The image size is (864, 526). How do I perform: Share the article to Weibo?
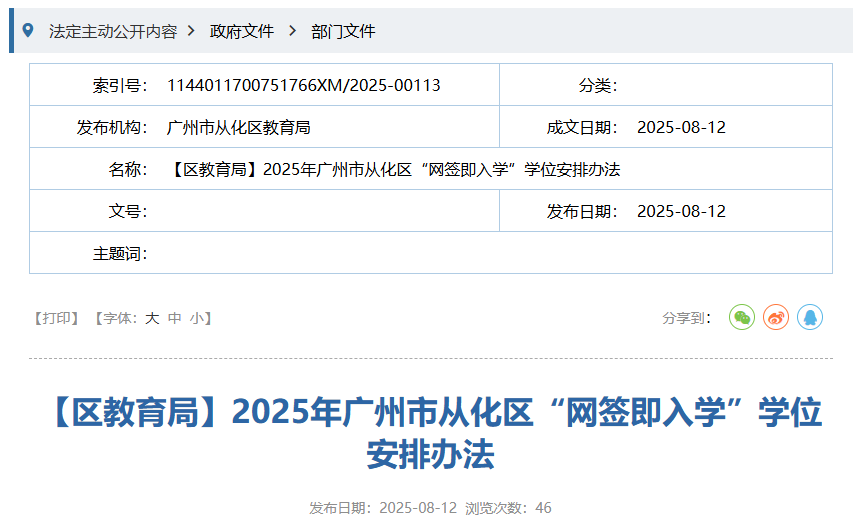pyautogui.click(x=776, y=318)
